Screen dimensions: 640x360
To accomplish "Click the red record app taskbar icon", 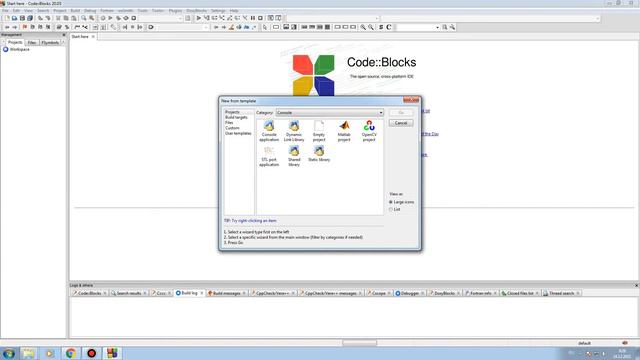I will pos(91,353).
